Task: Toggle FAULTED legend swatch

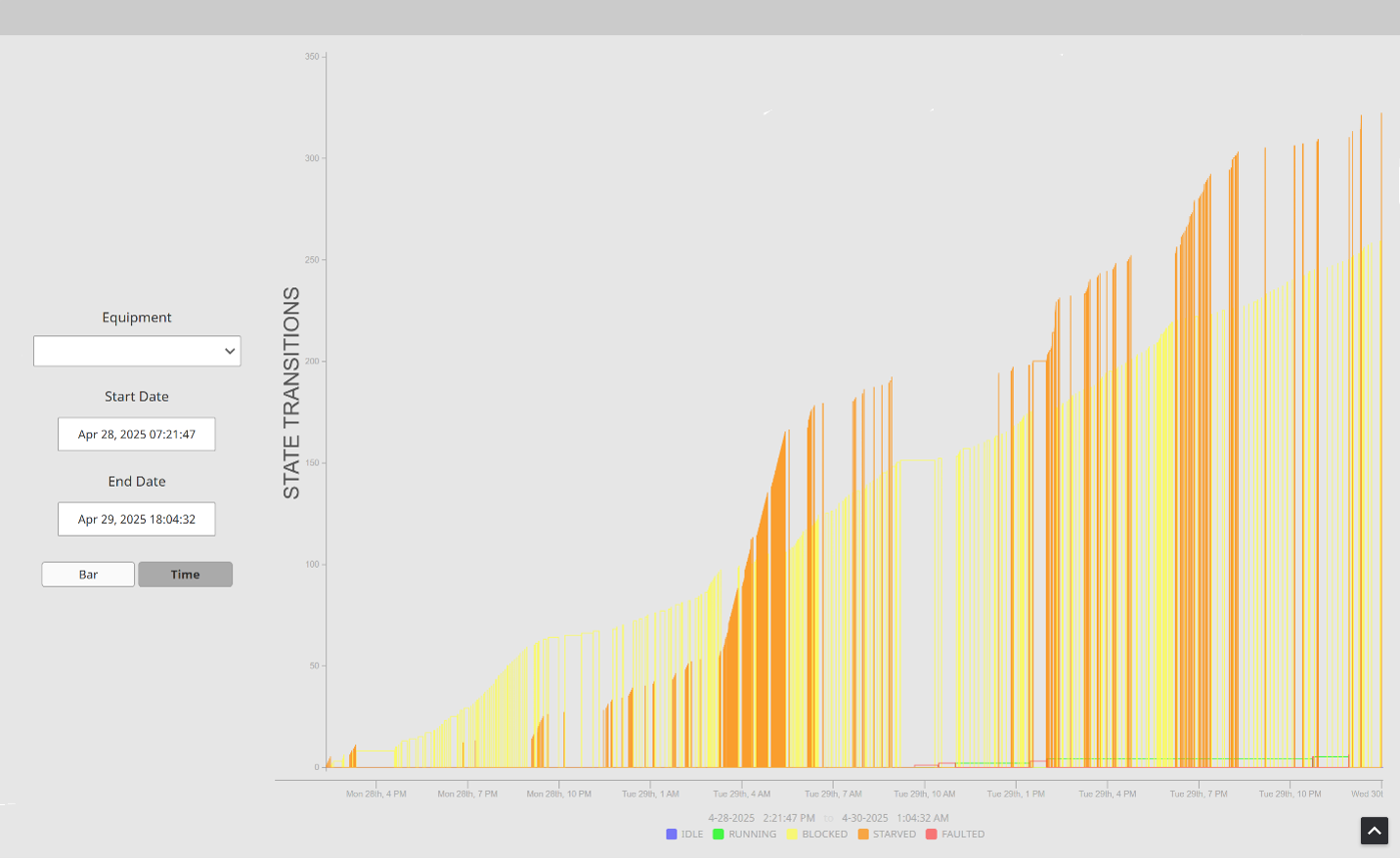Action: [x=932, y=835]
